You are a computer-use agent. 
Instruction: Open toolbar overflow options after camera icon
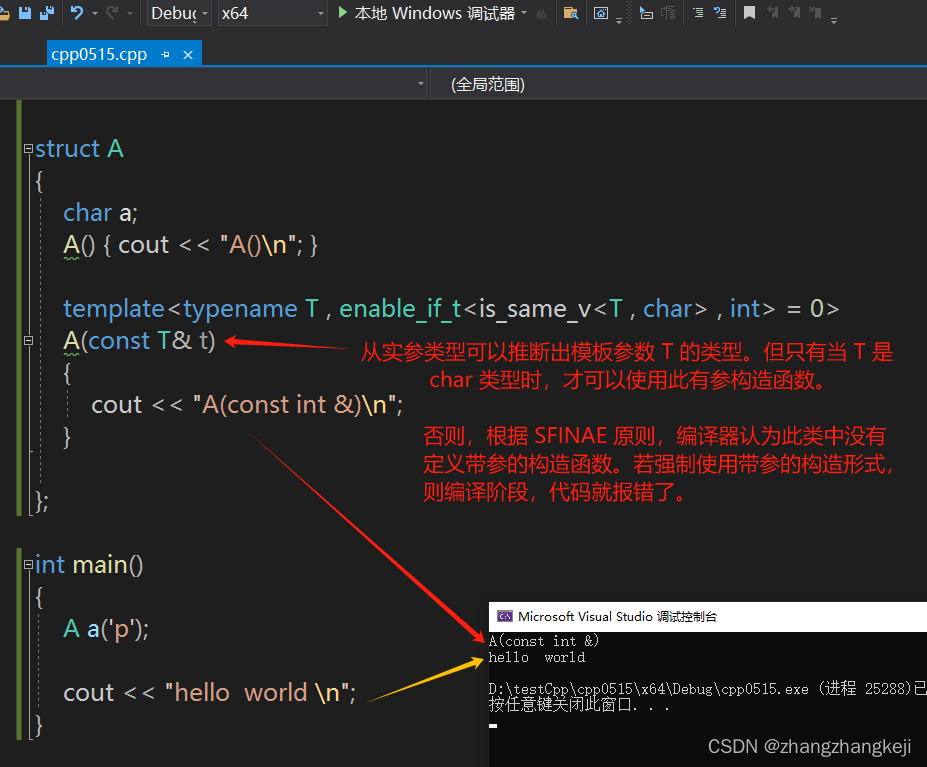pyautogui.click(x=619, y=21)
